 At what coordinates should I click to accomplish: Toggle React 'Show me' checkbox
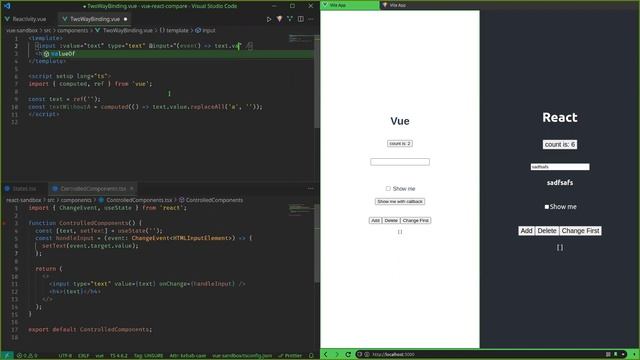coord(547,207)
